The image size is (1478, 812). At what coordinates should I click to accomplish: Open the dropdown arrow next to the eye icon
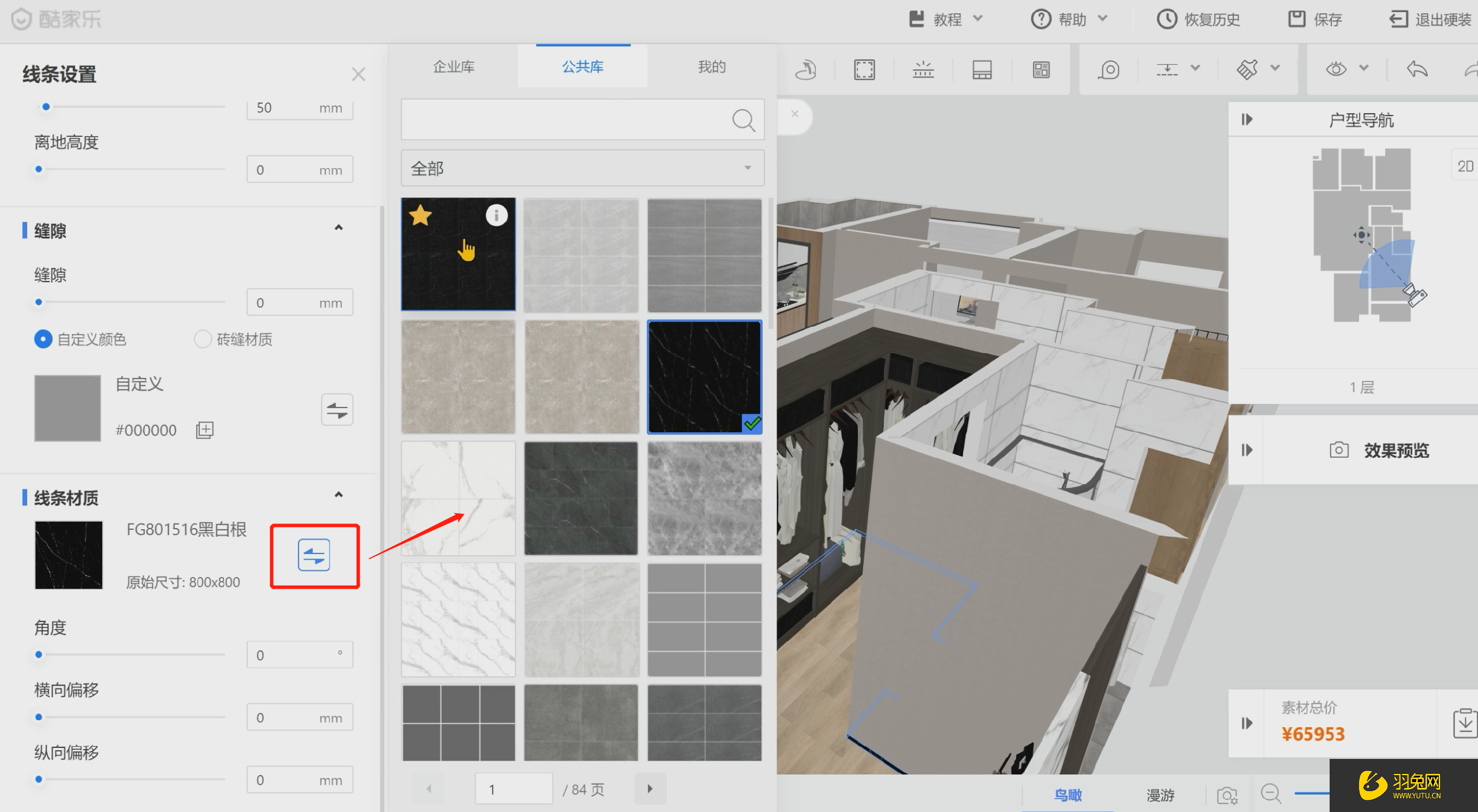(x=1364, y=68)
